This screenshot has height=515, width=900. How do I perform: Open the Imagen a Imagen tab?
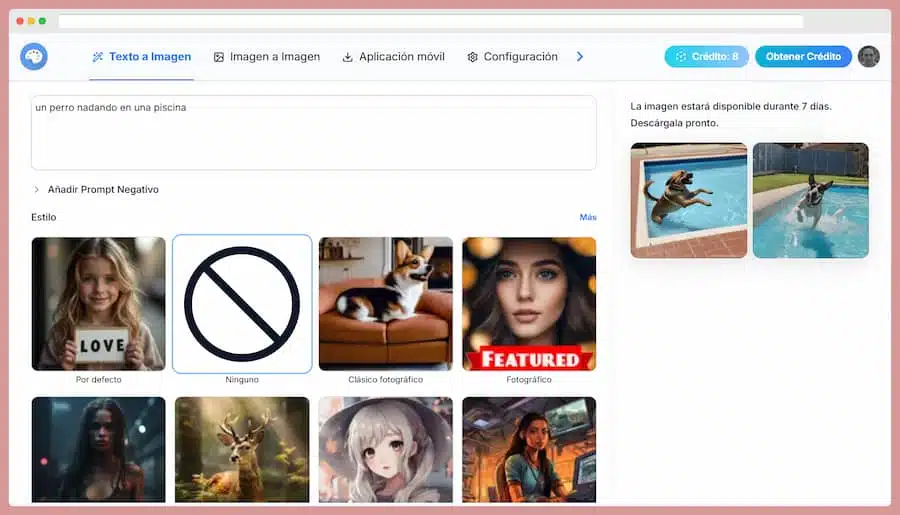pos(267,57)
